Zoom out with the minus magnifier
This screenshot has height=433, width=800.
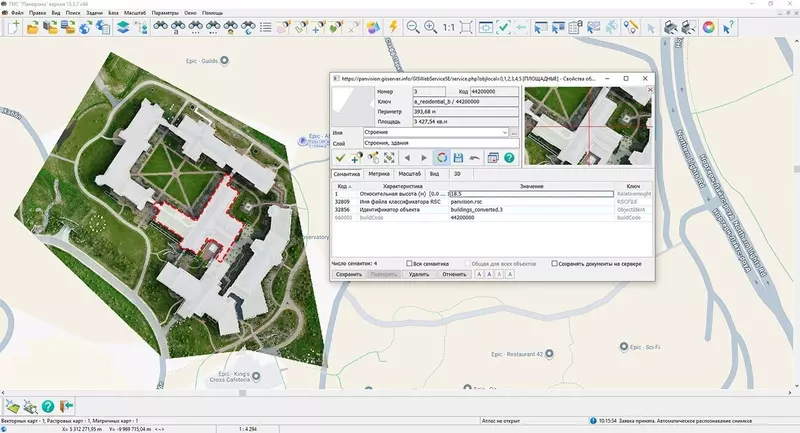[x=413, y=27]
